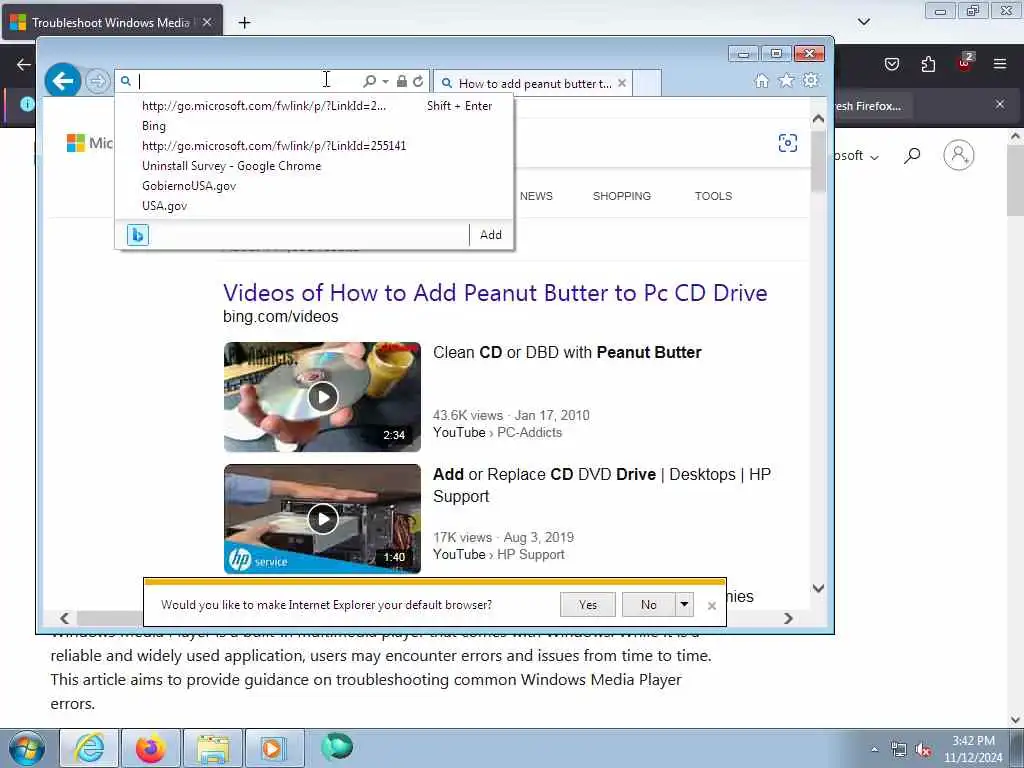Click the search magnifier on Microsoft page
The height and width of the screenshot is (768, 1024).
[912, 155]
